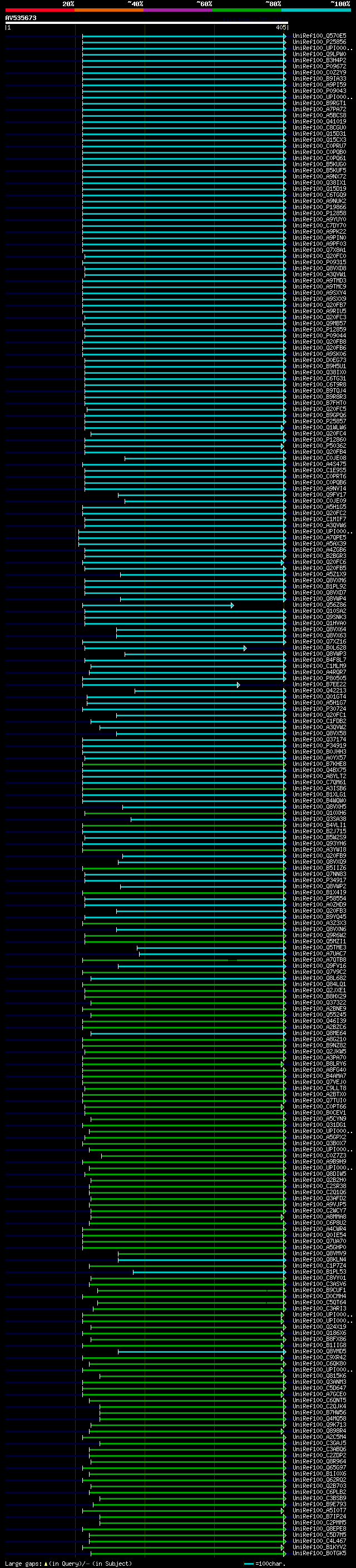Viewport: 356px width, 1568px height.
Task: Open hit UniRef100_P25856
Action: (319, 42)
